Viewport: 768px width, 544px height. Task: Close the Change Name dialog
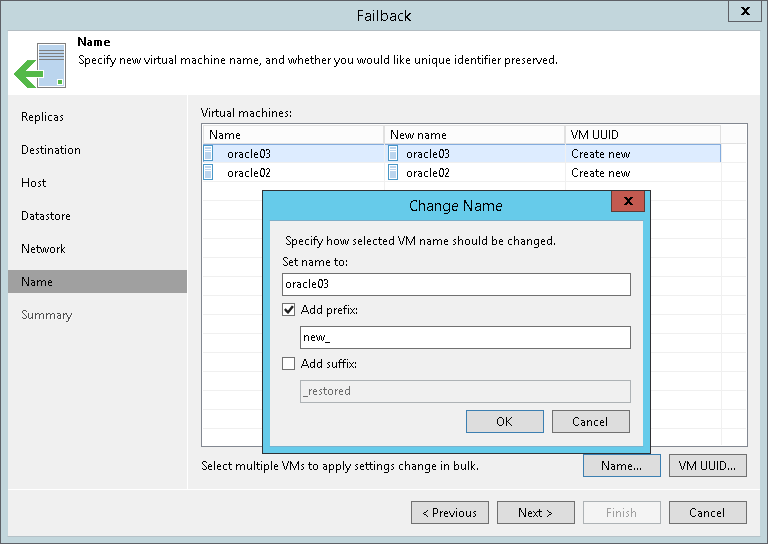[627, 203]
